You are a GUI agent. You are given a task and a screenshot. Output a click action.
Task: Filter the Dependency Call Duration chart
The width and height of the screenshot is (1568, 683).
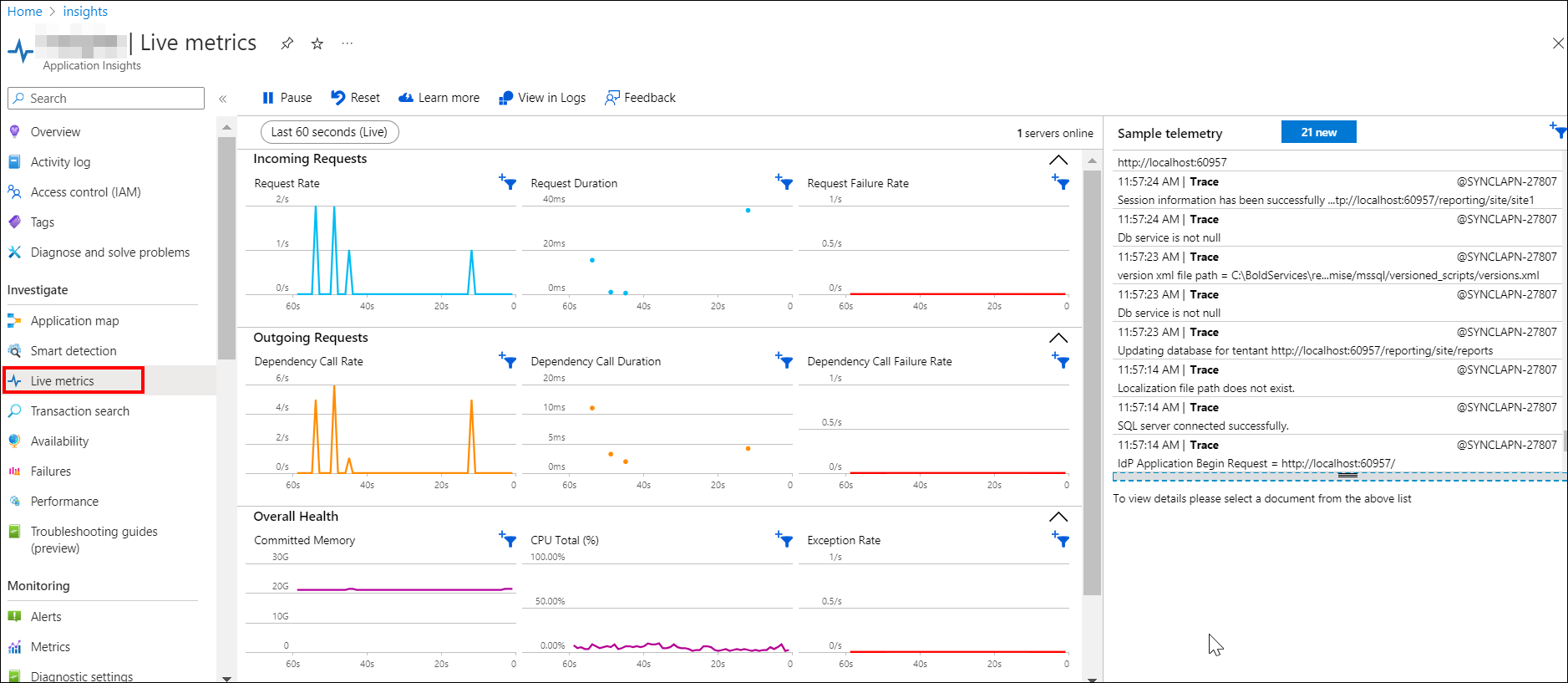click(x=784, y=360)
